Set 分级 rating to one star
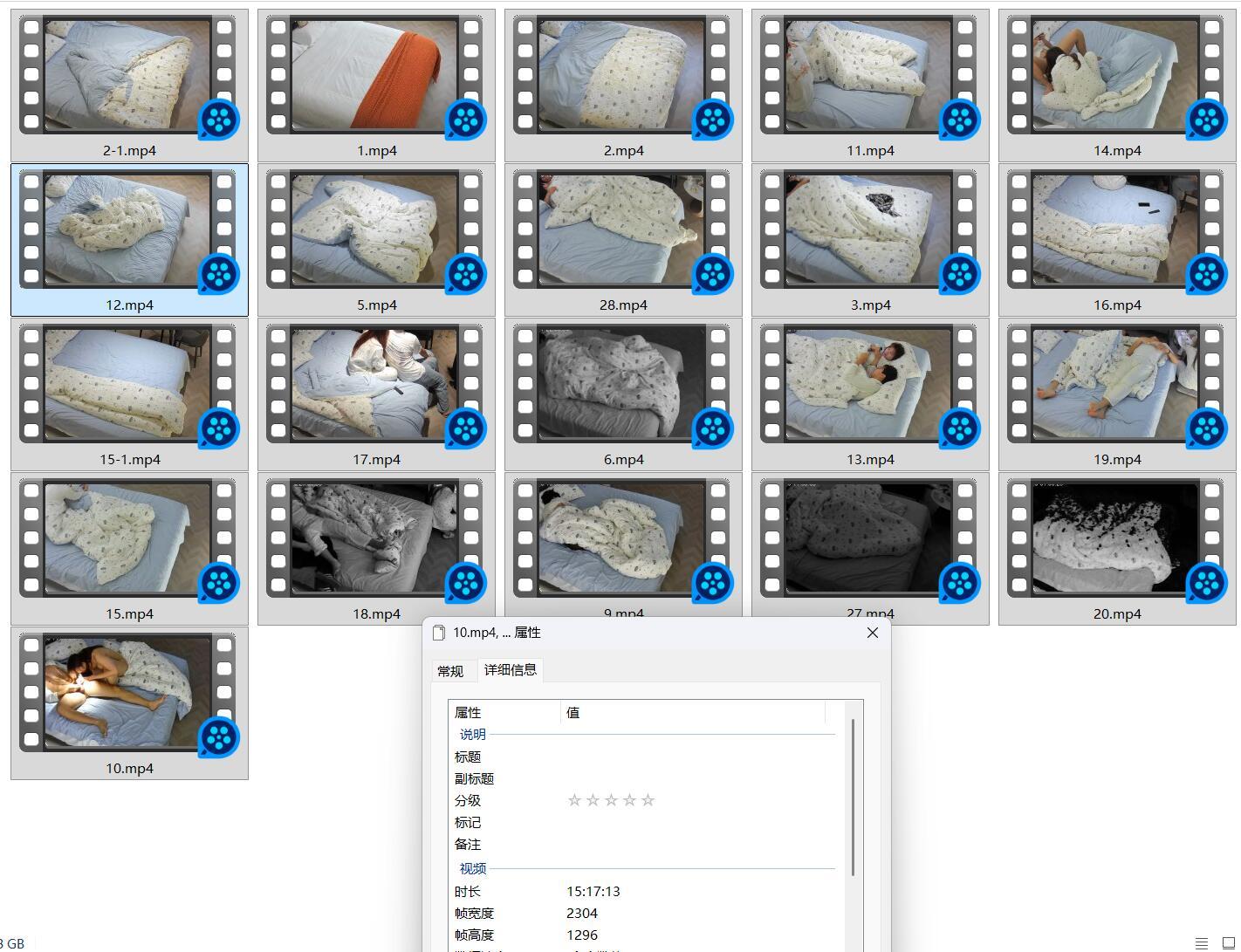The image size is (1241, 952). pyautogui.click(x=574, y=800)
